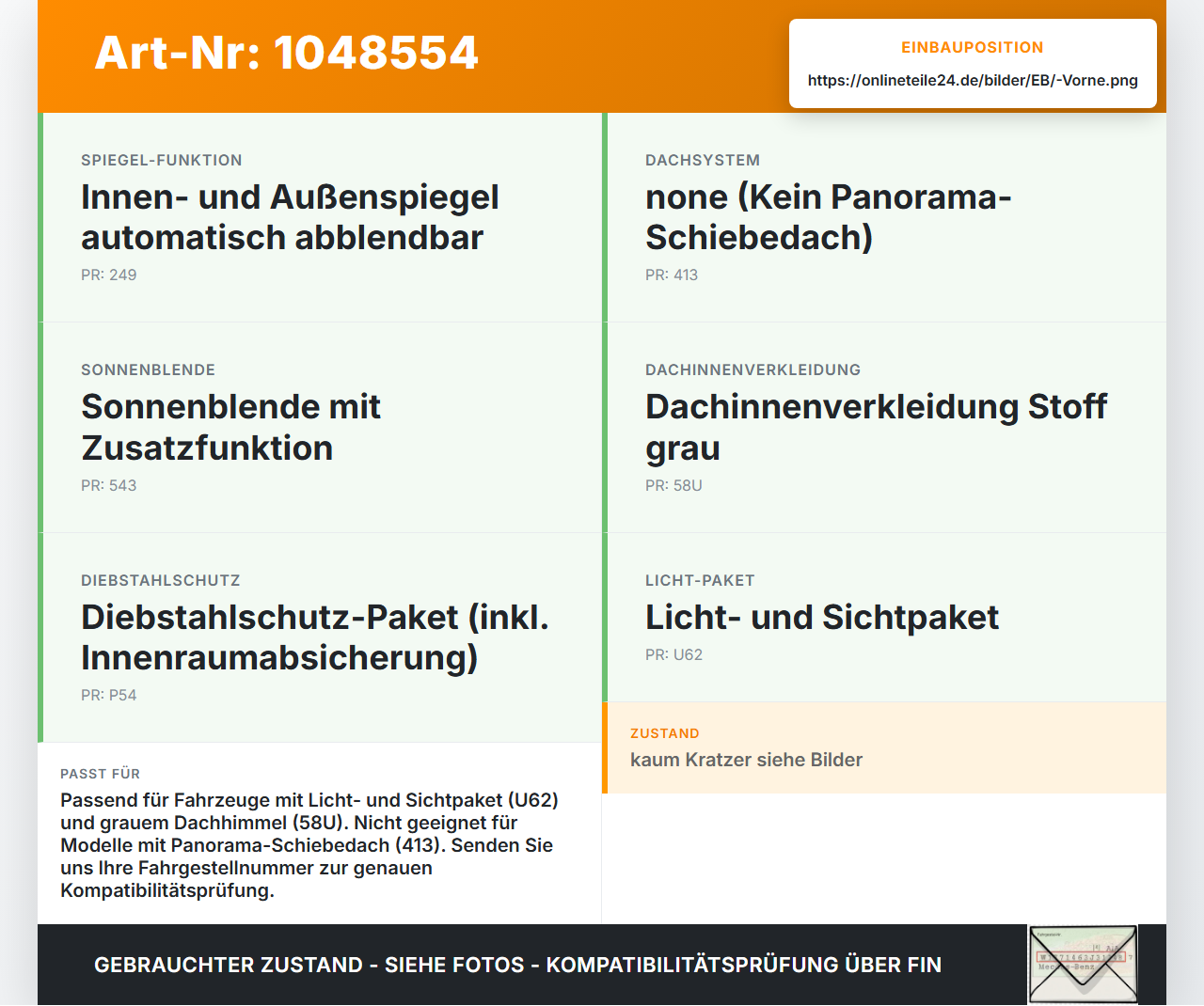Select 'Diebstahlschutz-Paket (inkl. Innenraumabsicherung)' value
Image resolution: width=1204 pixels, height=1006 pixels.
tap(315, 637)
